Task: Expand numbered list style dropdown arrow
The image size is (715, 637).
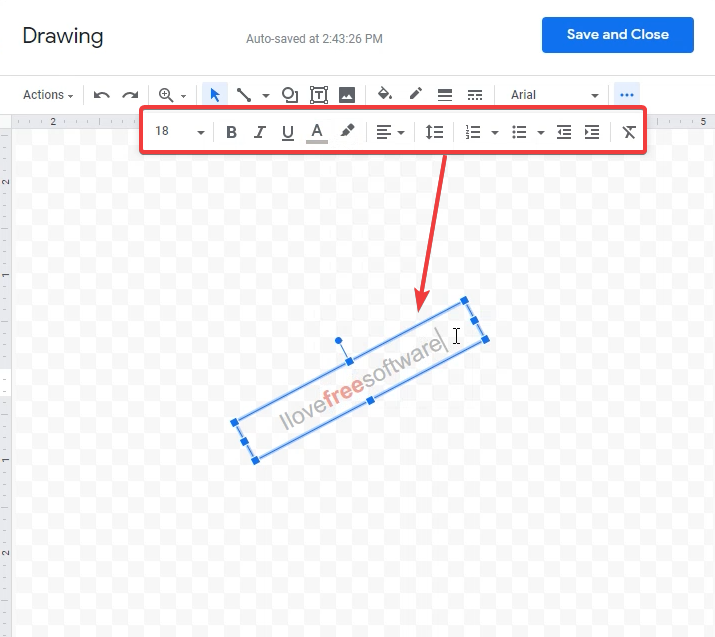Action: (495, 133)
